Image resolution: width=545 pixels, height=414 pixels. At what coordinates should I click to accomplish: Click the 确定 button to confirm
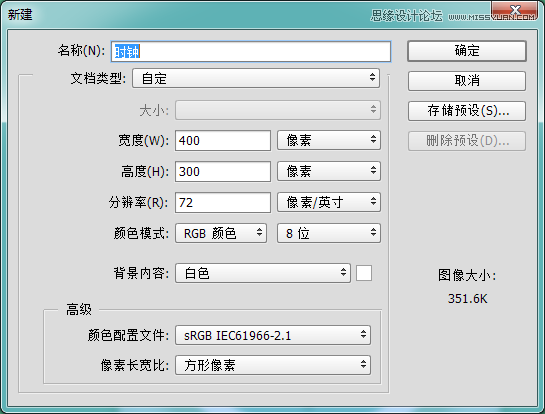[467, 51]
